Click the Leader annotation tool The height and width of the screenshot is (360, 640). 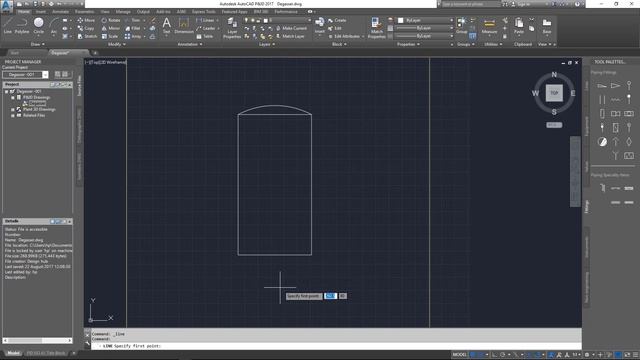206,28
